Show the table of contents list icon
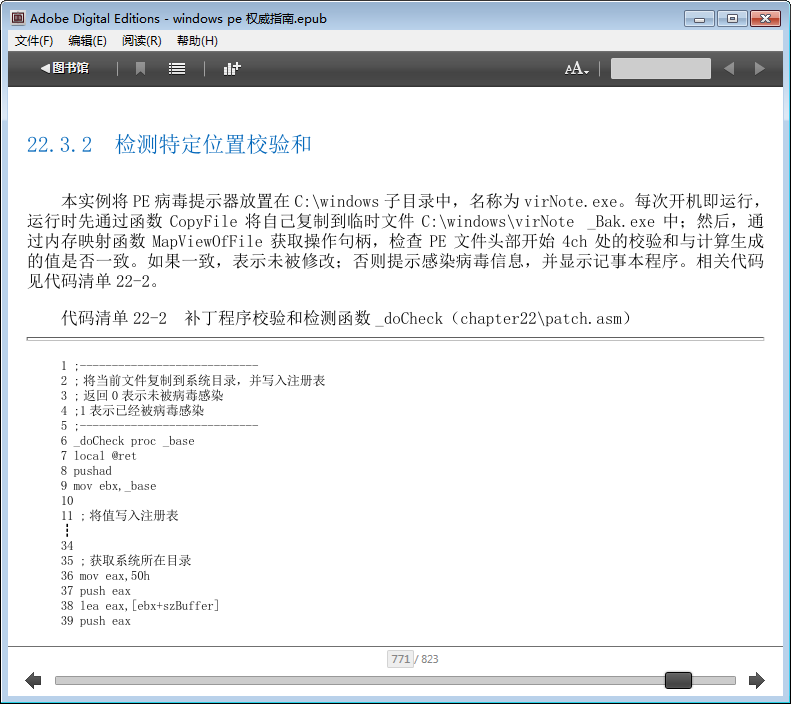This screenshot has width=791, height=704. tap(177, 69)
